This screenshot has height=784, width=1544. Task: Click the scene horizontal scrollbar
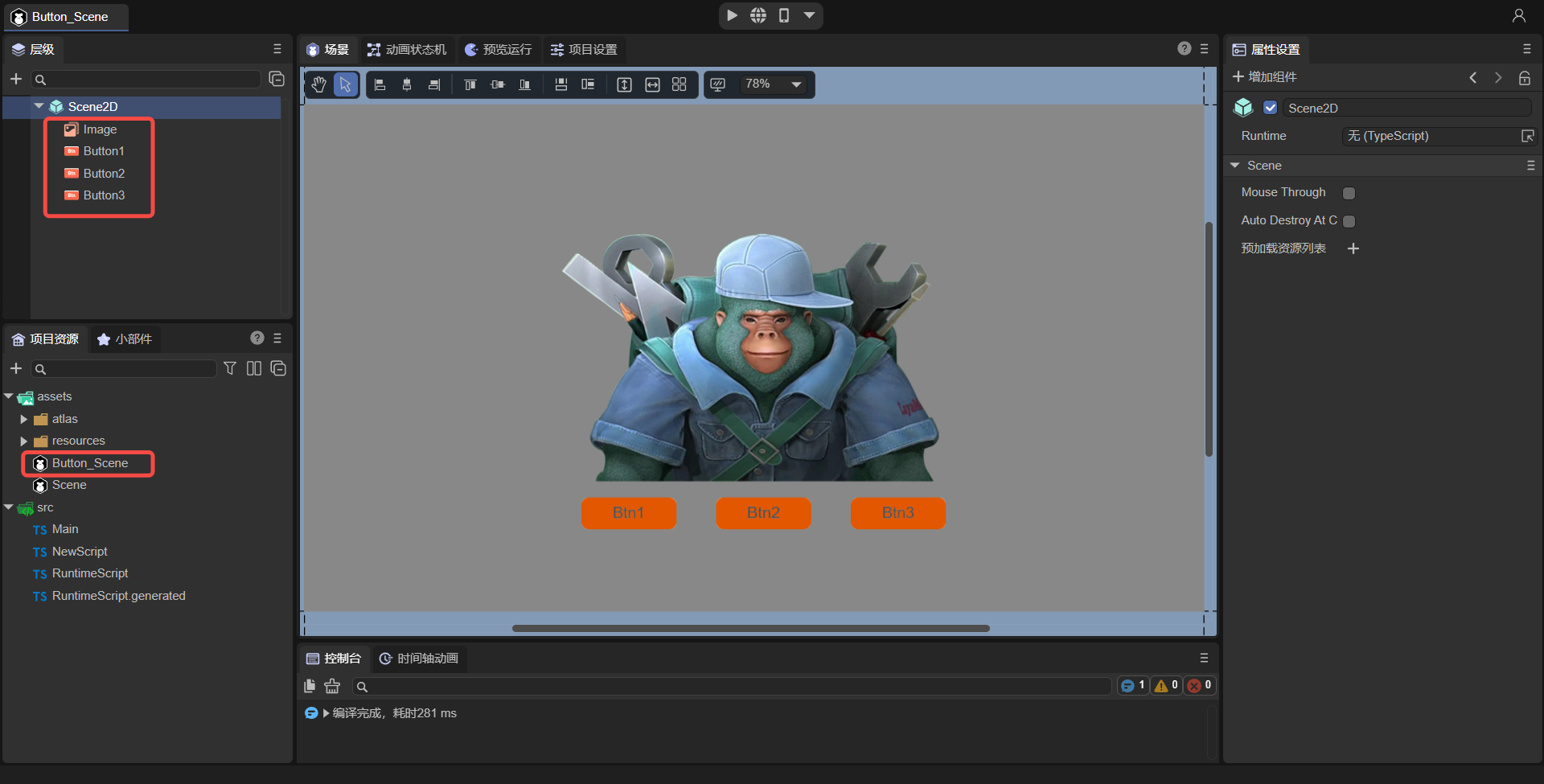pyautogui.click(x=750, y=628)
